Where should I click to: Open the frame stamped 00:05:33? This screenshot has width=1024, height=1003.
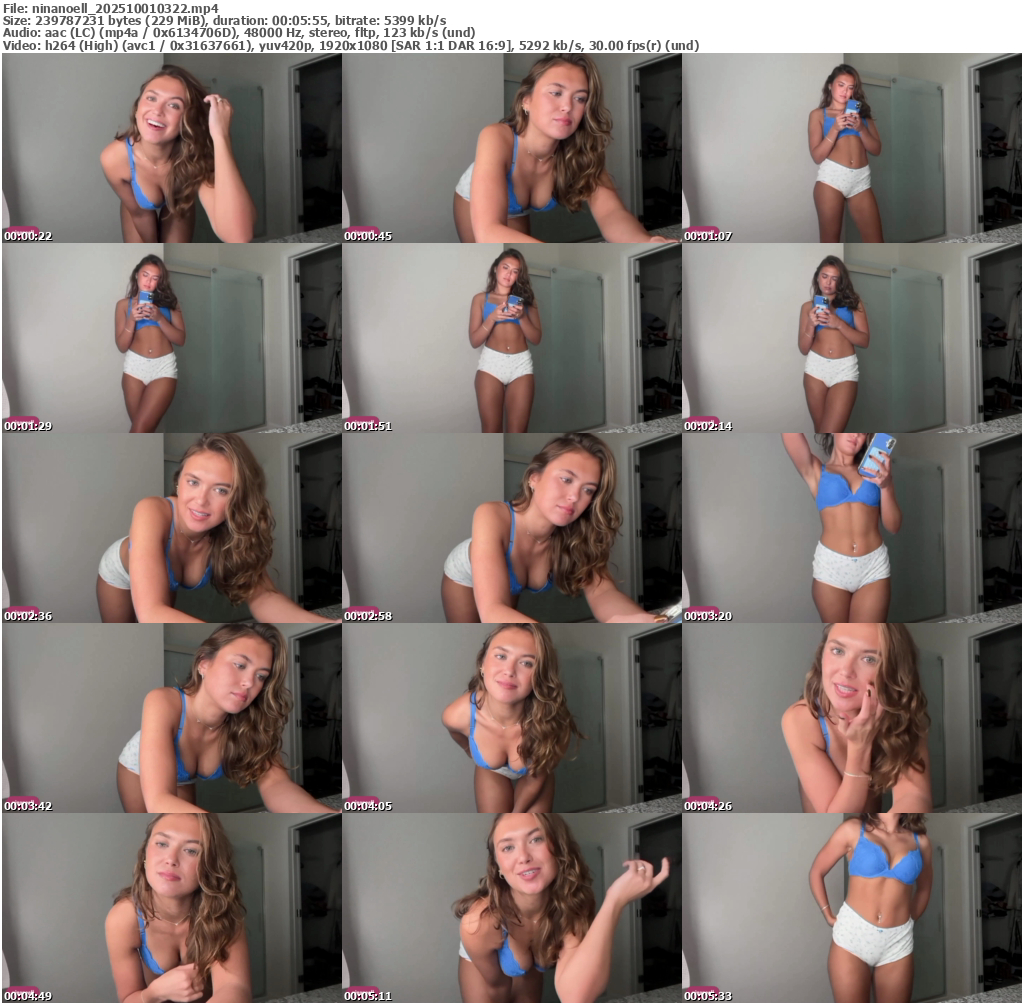(852, 908)
